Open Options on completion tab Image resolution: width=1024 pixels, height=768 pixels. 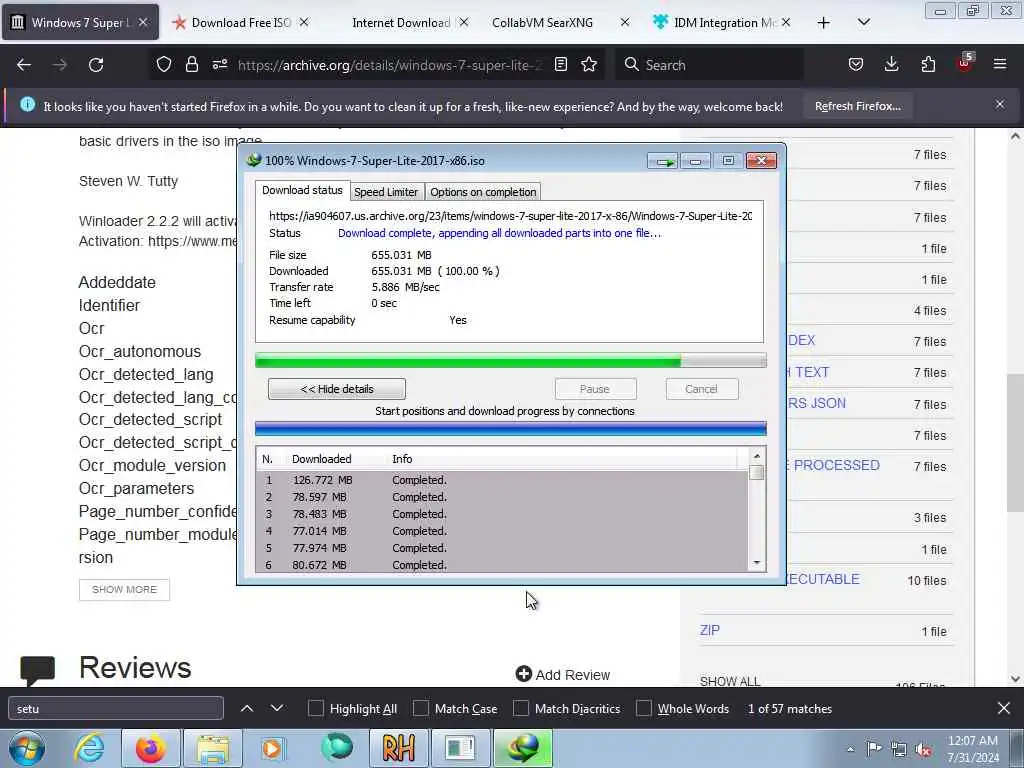pyautogui.click(x=483, y=192)
